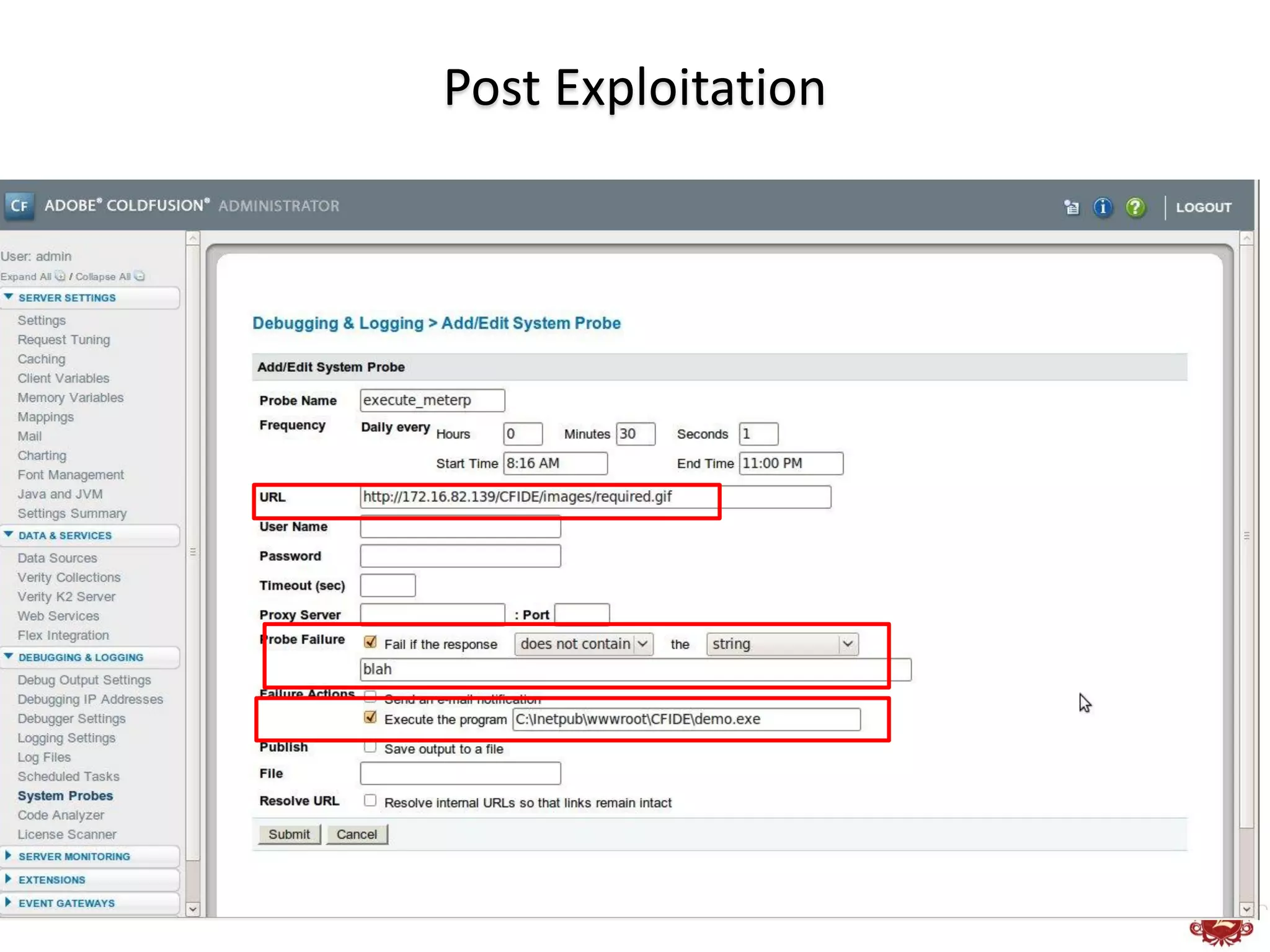
Task: Click the User Name field
Action: (x=460, y=527)
